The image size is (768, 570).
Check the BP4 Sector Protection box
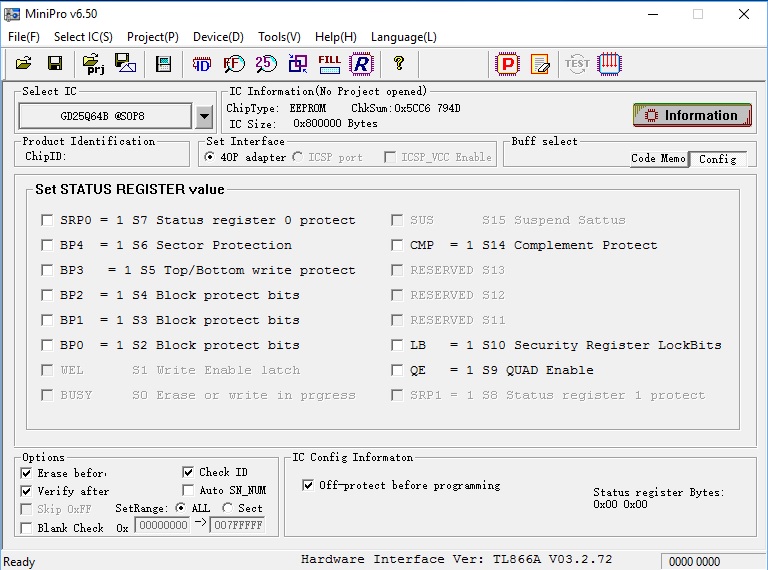click(47, 245)
